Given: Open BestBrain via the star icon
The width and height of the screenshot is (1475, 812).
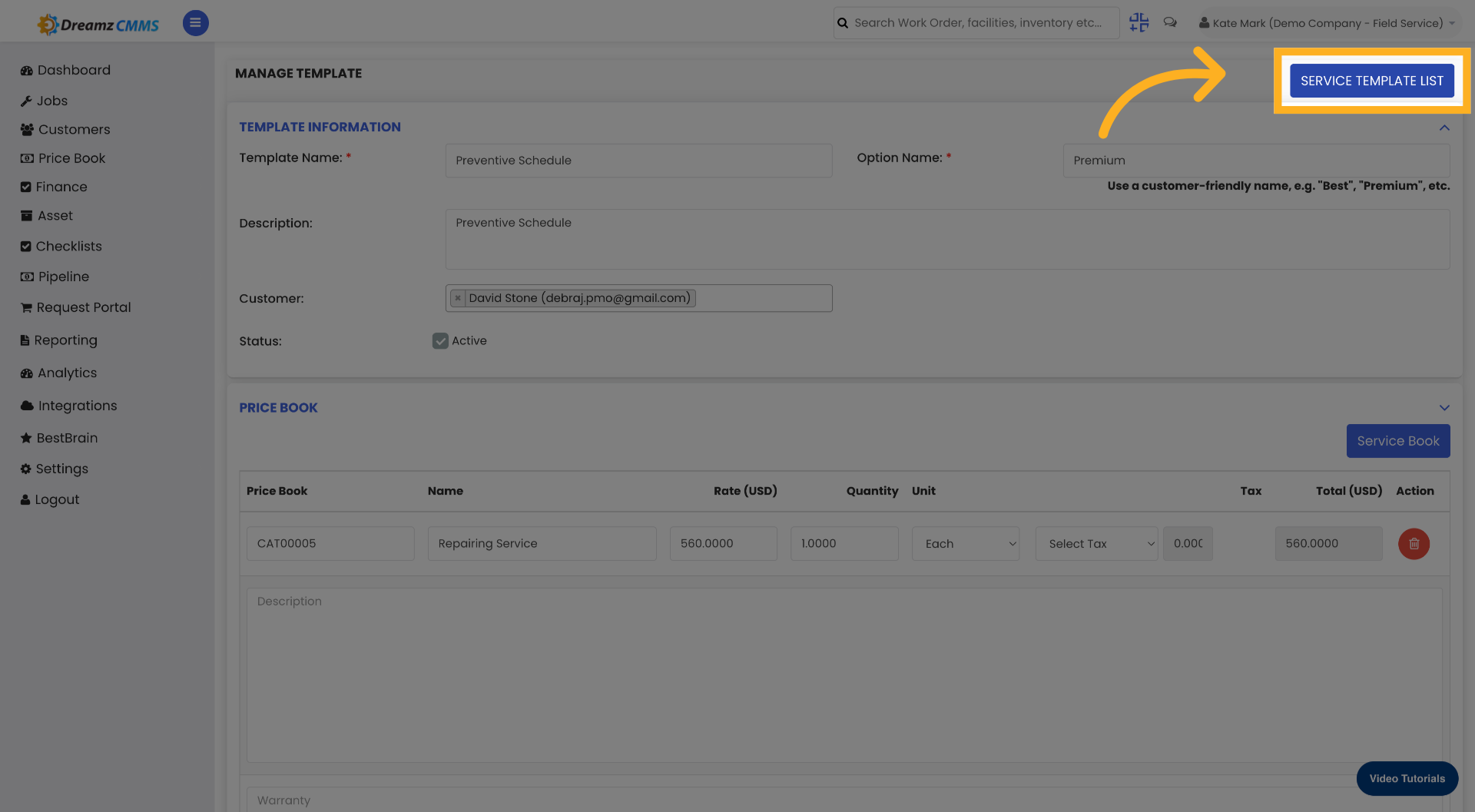Looking at the screenshot, I should (x=27, y=438).
